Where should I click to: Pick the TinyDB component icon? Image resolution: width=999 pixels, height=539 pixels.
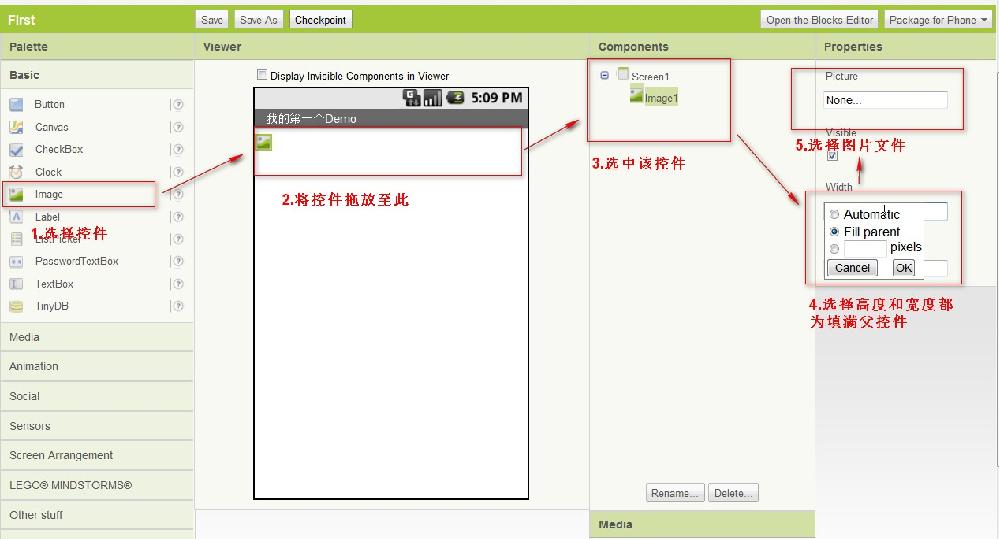(x=17, y=306)
